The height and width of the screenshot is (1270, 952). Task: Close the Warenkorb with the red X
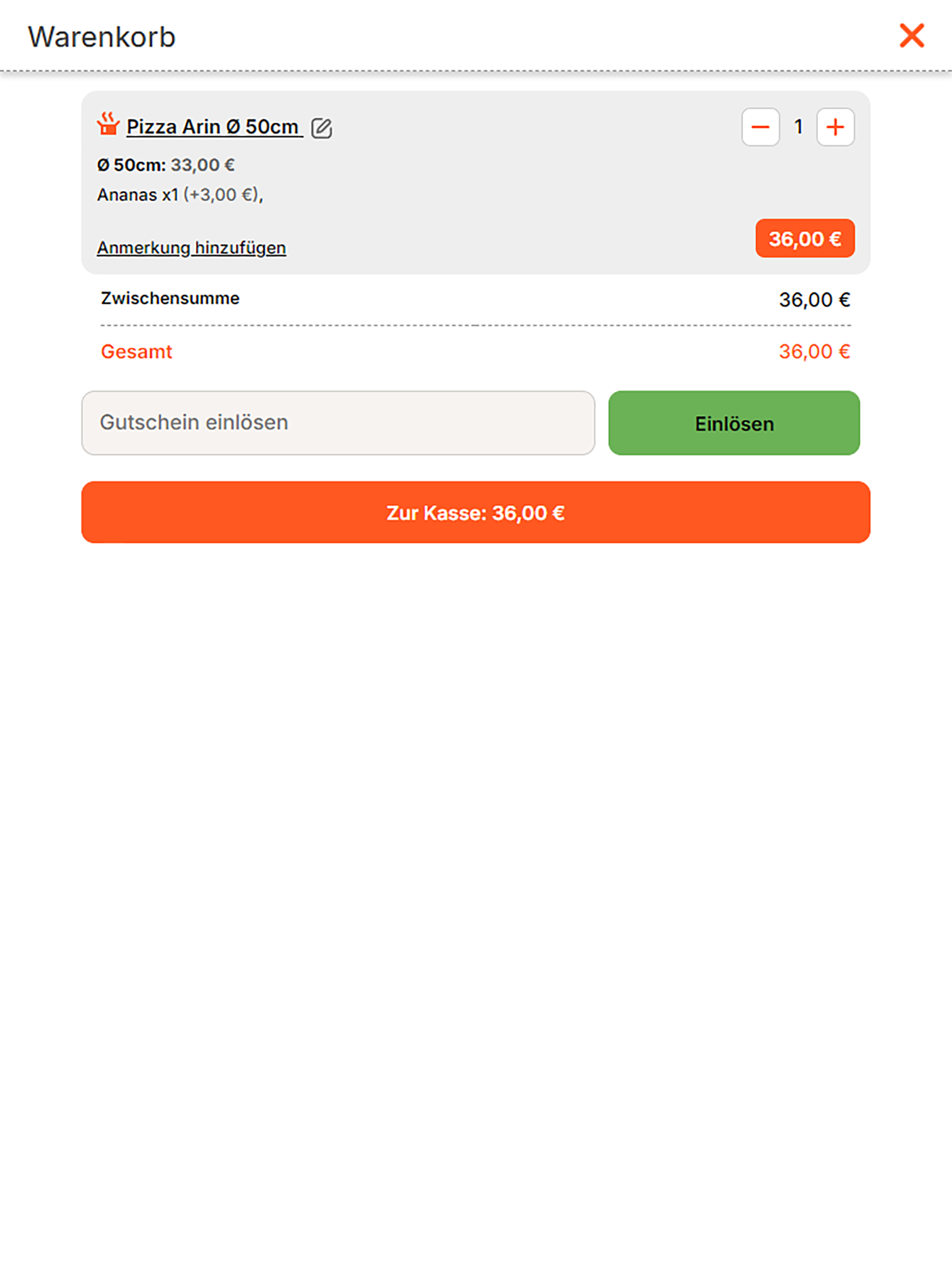911,36
